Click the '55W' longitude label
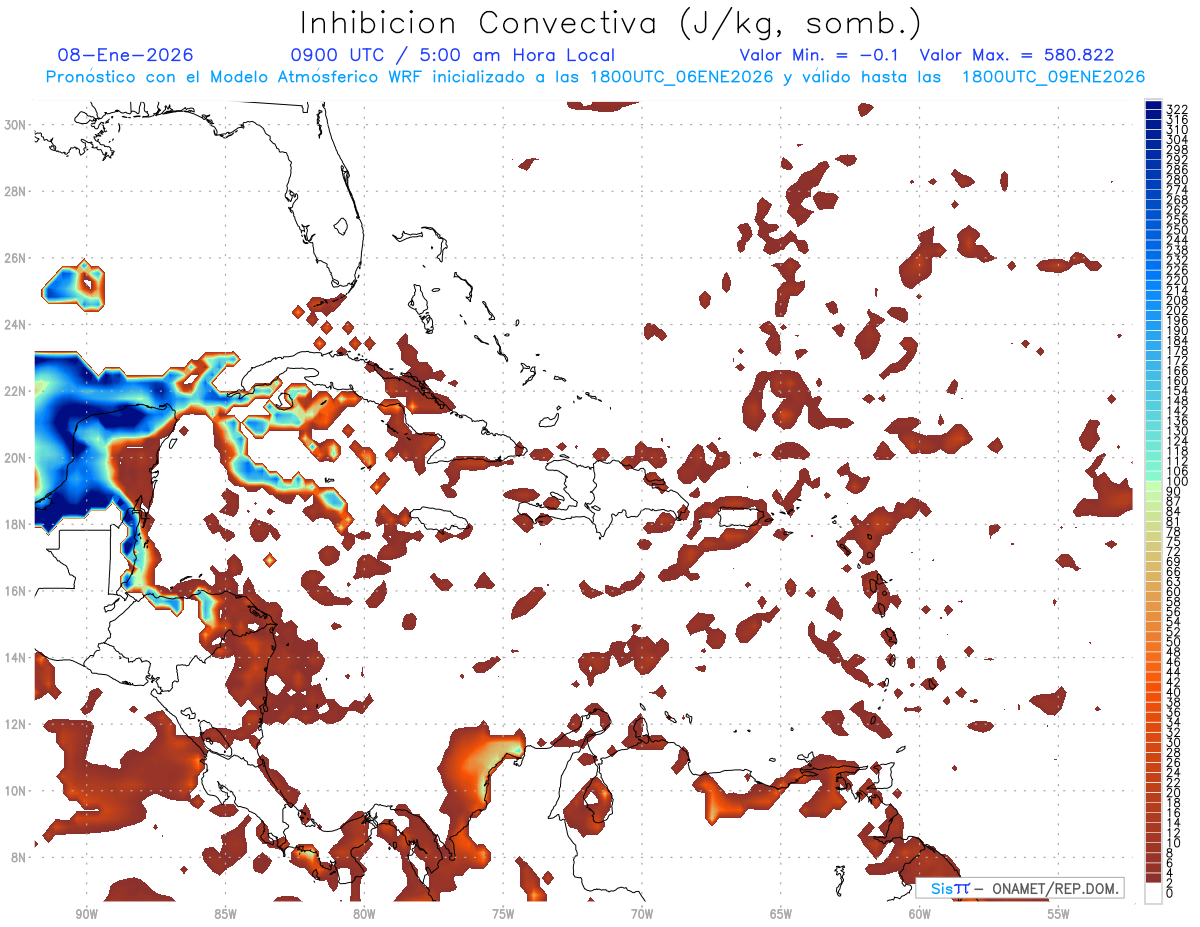The width and height of the screenshot is (1200, 927). 1059,913
